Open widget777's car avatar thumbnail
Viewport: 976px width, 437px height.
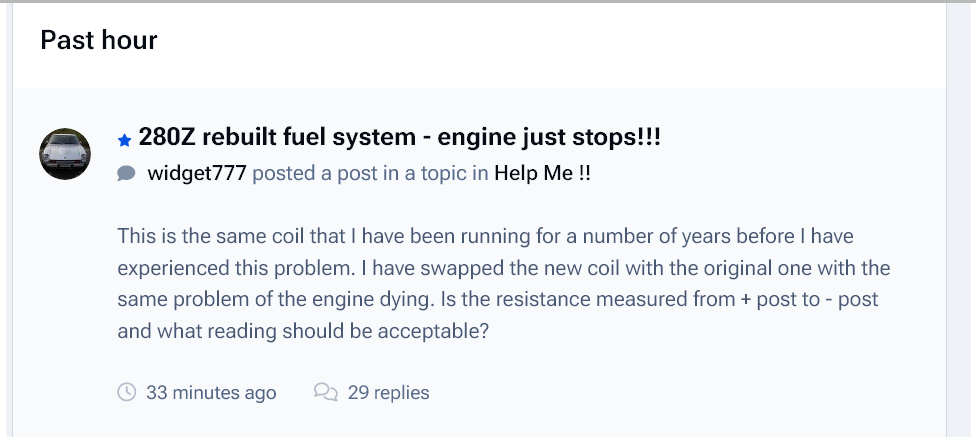coord(65,154)
